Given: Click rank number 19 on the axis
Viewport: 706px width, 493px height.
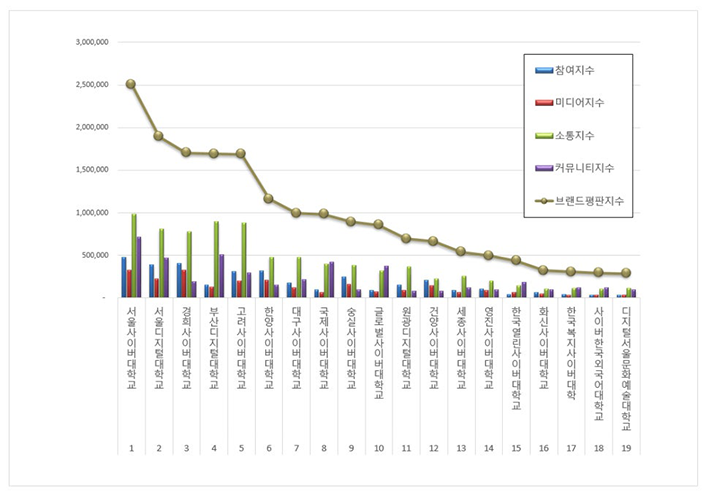Looking at the screenshot, I should tap(626, 448).
